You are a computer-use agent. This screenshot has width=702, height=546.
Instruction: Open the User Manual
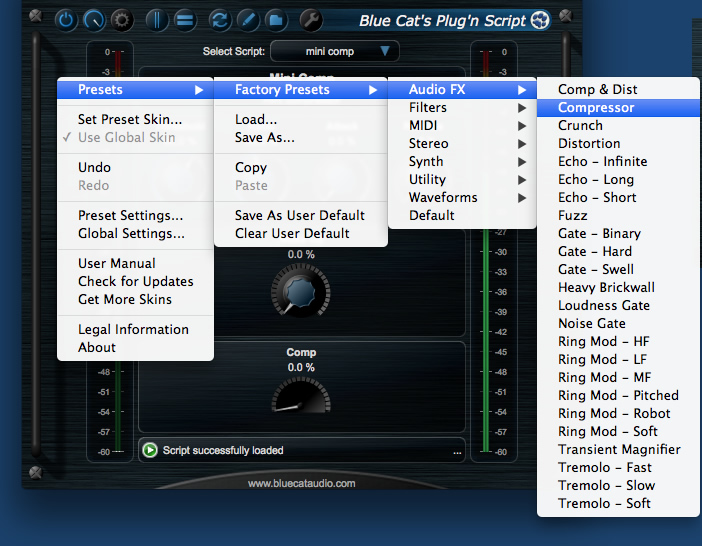point(135,263)
